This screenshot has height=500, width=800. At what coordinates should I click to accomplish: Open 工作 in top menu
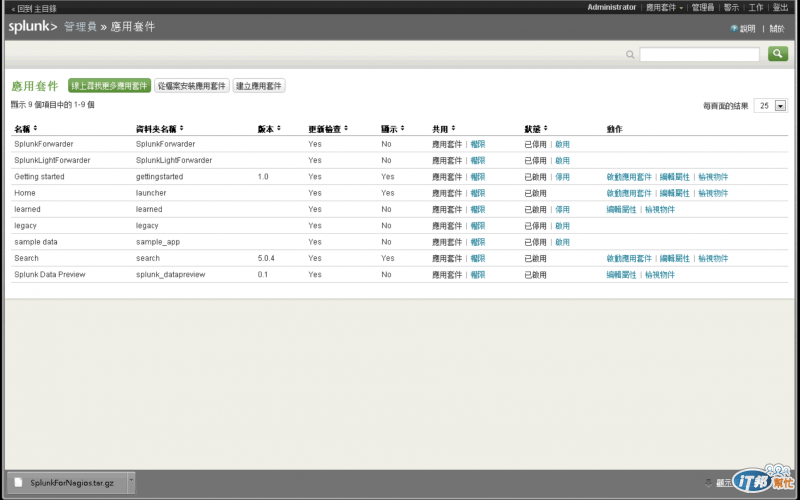(x=756, y=7)
